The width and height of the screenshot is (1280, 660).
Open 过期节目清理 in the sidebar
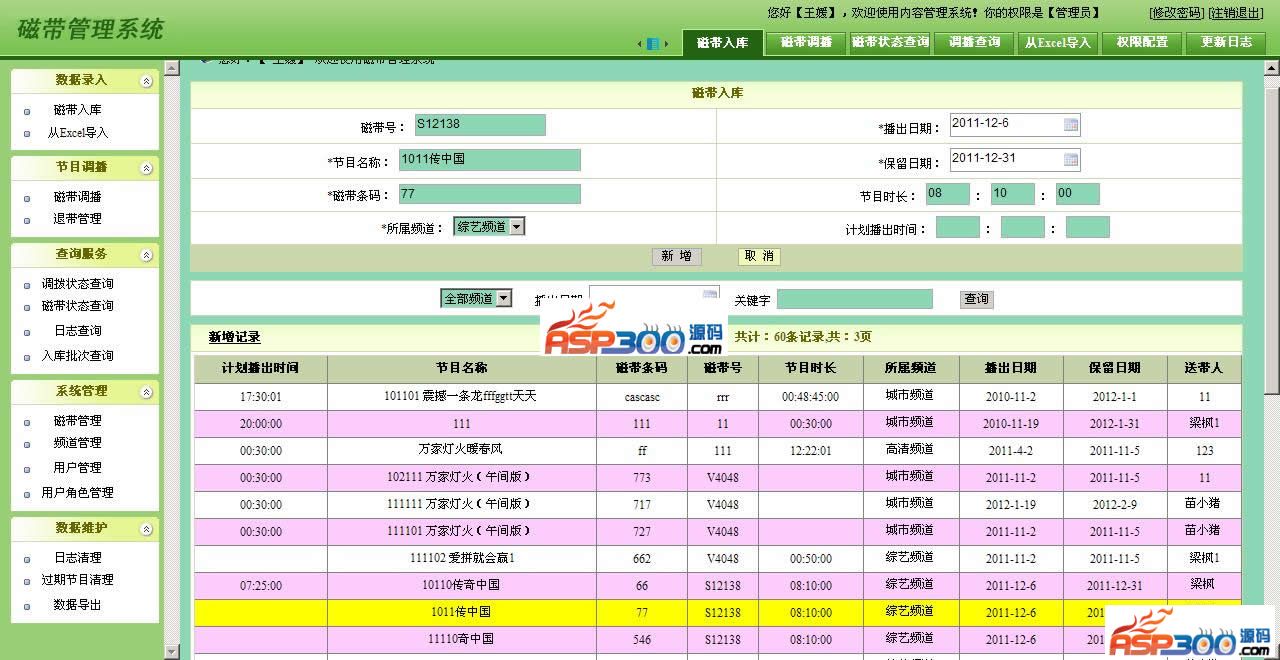pos(78,580)
